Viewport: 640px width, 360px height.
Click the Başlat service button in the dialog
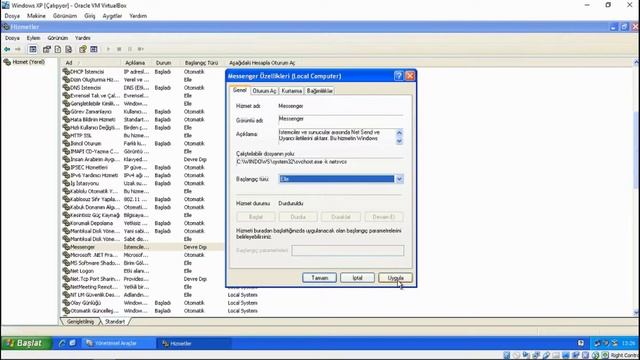[x=256, y=217]
